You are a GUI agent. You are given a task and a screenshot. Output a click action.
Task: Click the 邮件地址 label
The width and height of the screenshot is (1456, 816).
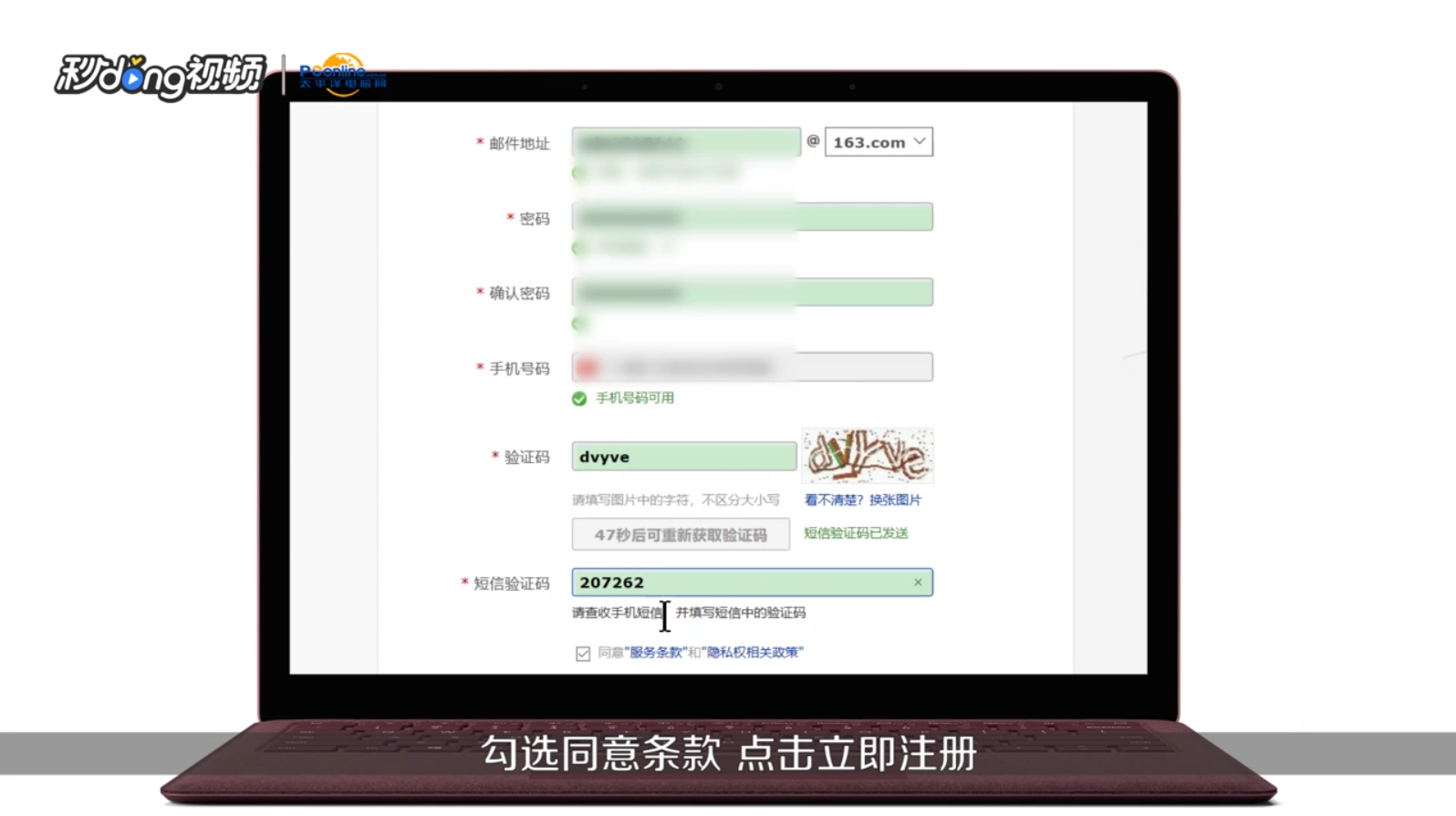click(x=519, y=143)
